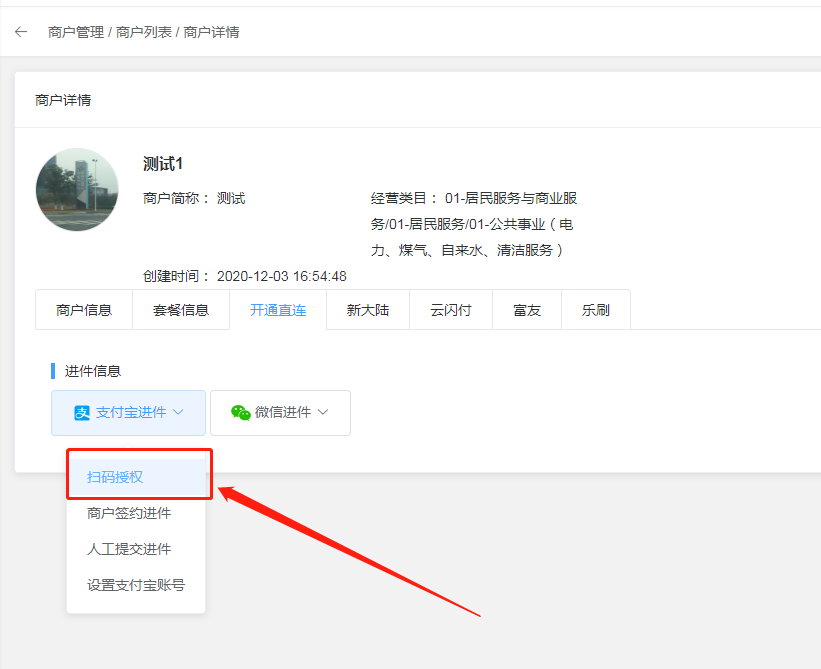Select 人工提交进件 menu entry
The image size is (821, 669).
(136, 549)
